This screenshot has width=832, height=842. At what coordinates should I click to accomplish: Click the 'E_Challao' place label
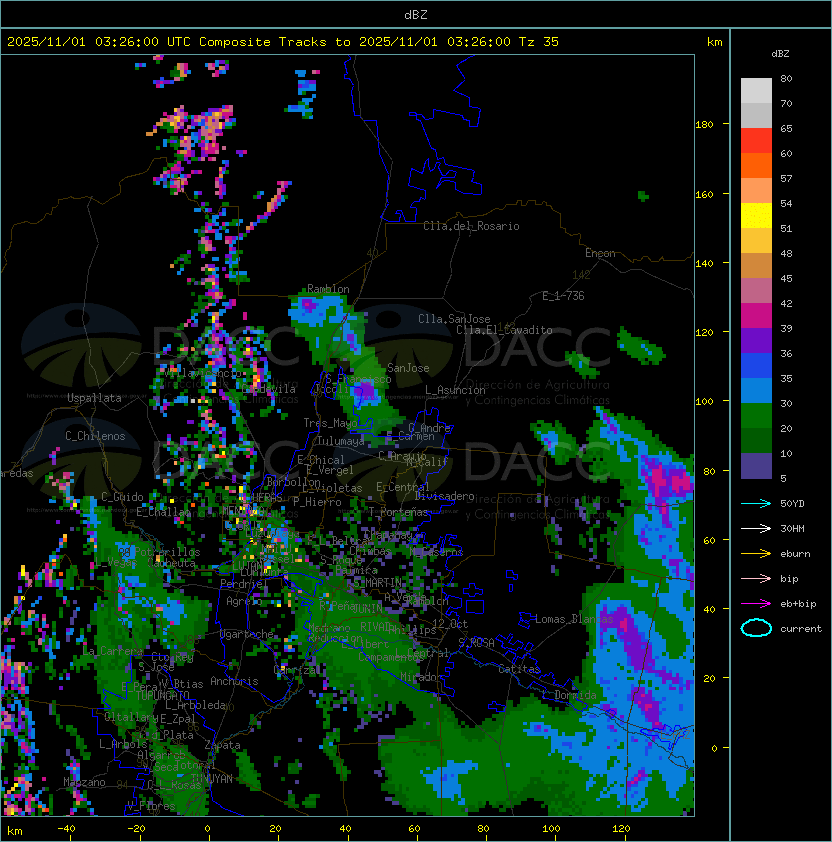click(163, 512)
